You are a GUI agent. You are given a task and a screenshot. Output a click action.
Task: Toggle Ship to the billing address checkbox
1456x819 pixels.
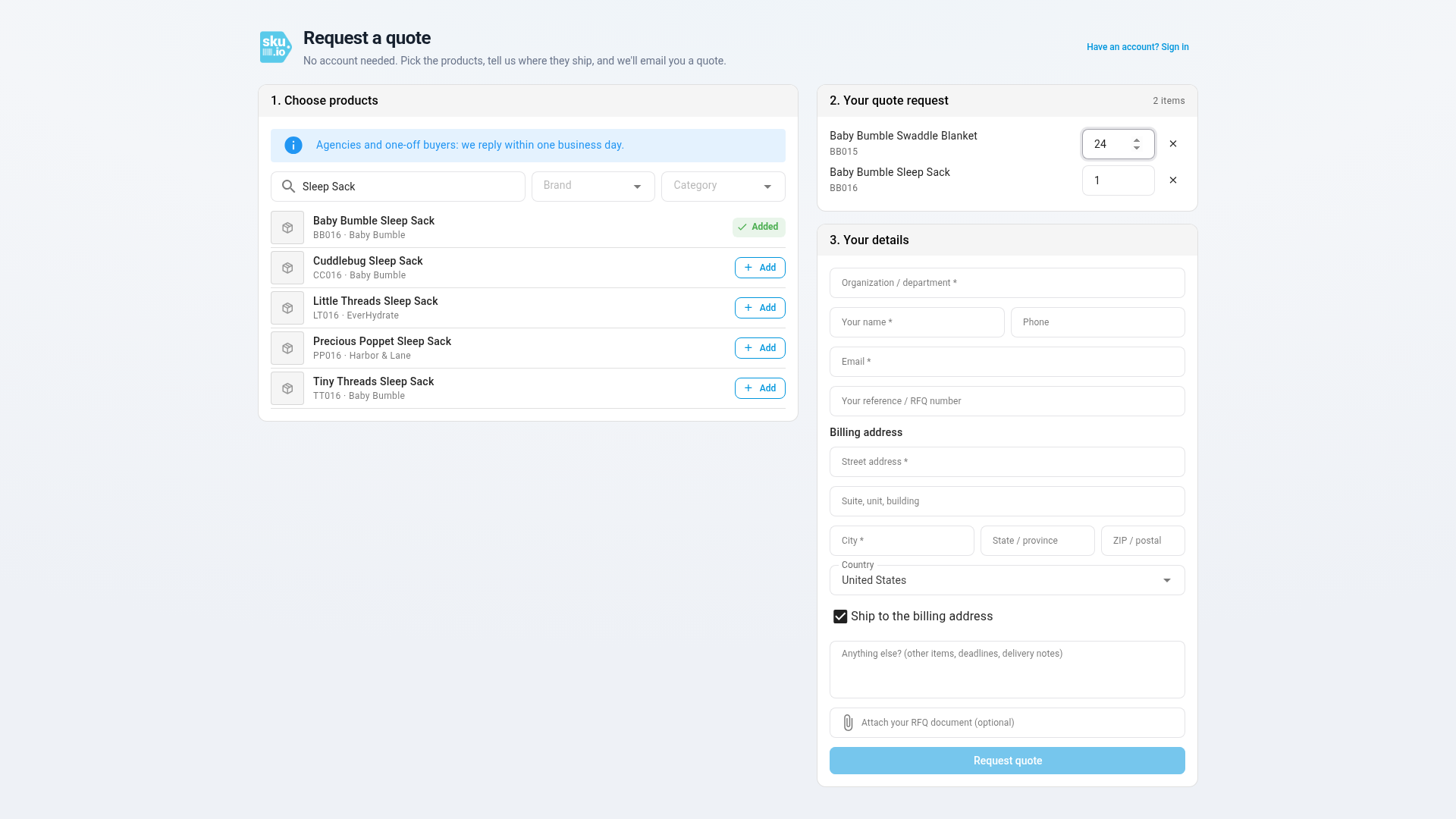[x=840, y=617]
